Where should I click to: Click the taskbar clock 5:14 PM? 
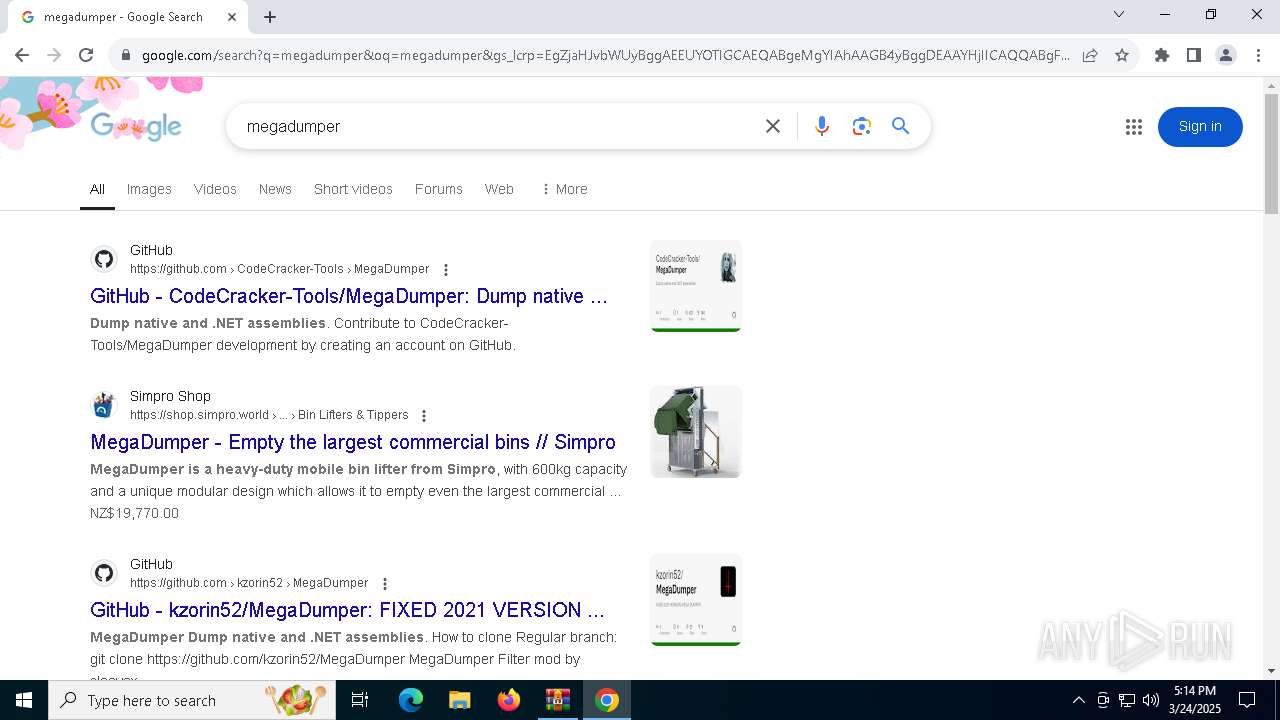pyautogui.click(x=1195, y=691)
